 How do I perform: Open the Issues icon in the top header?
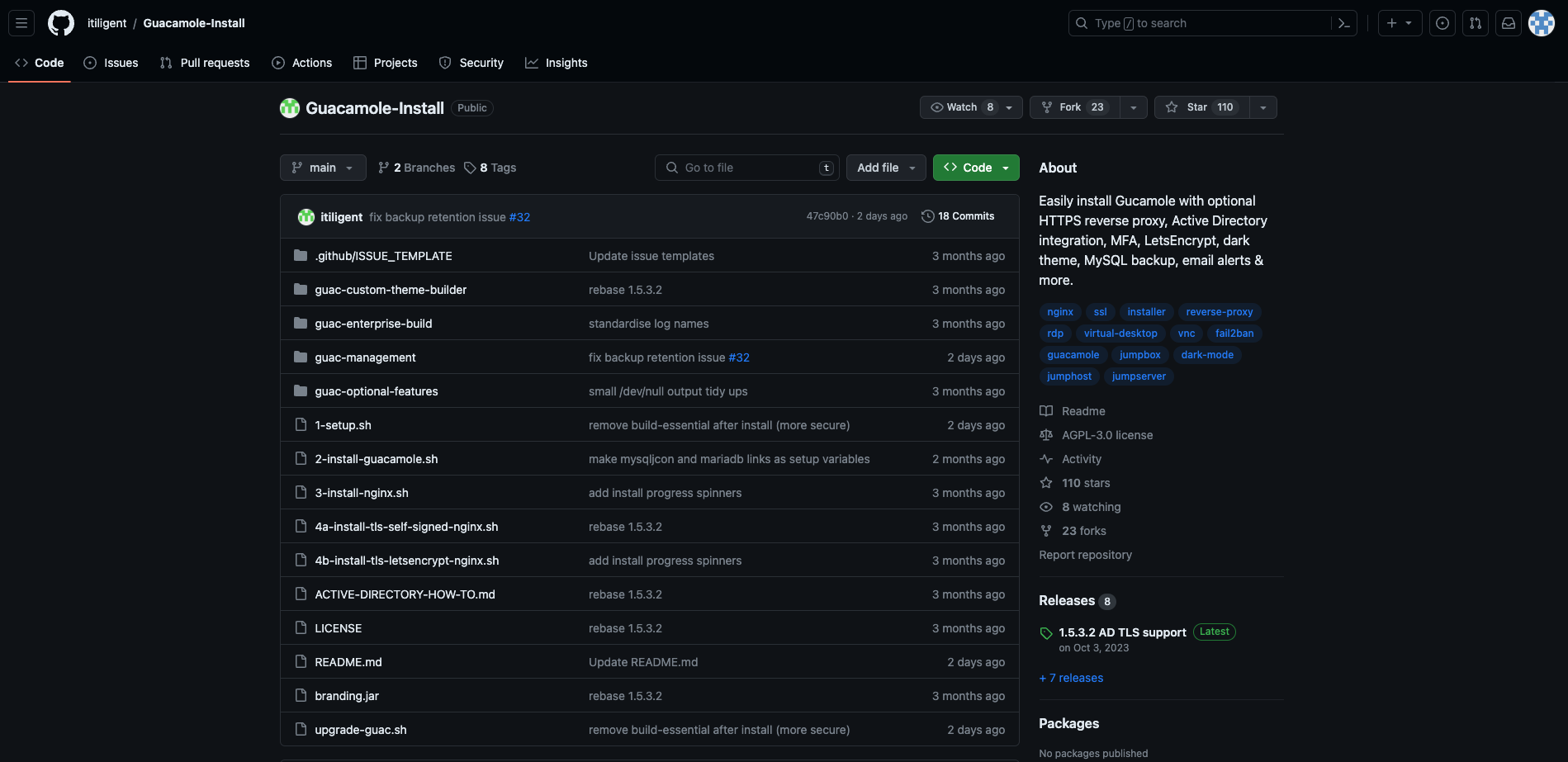point(1442,23)
